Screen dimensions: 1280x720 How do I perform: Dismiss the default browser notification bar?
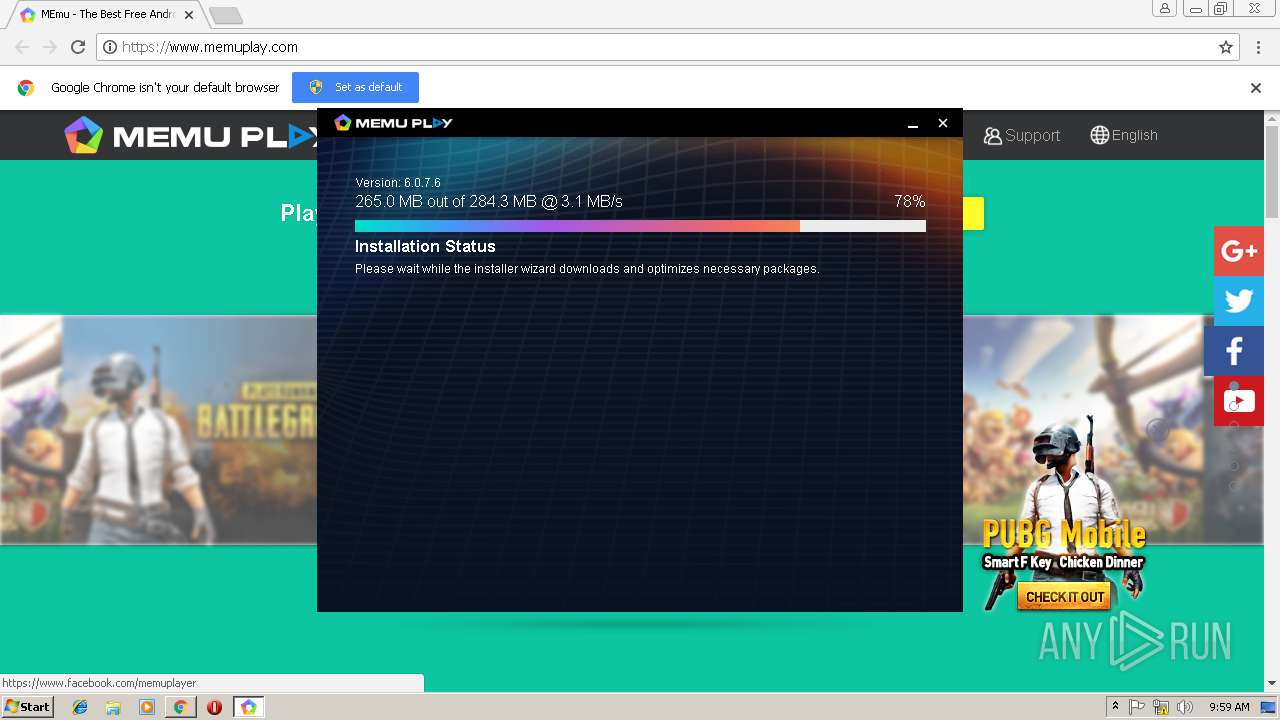1256,88
